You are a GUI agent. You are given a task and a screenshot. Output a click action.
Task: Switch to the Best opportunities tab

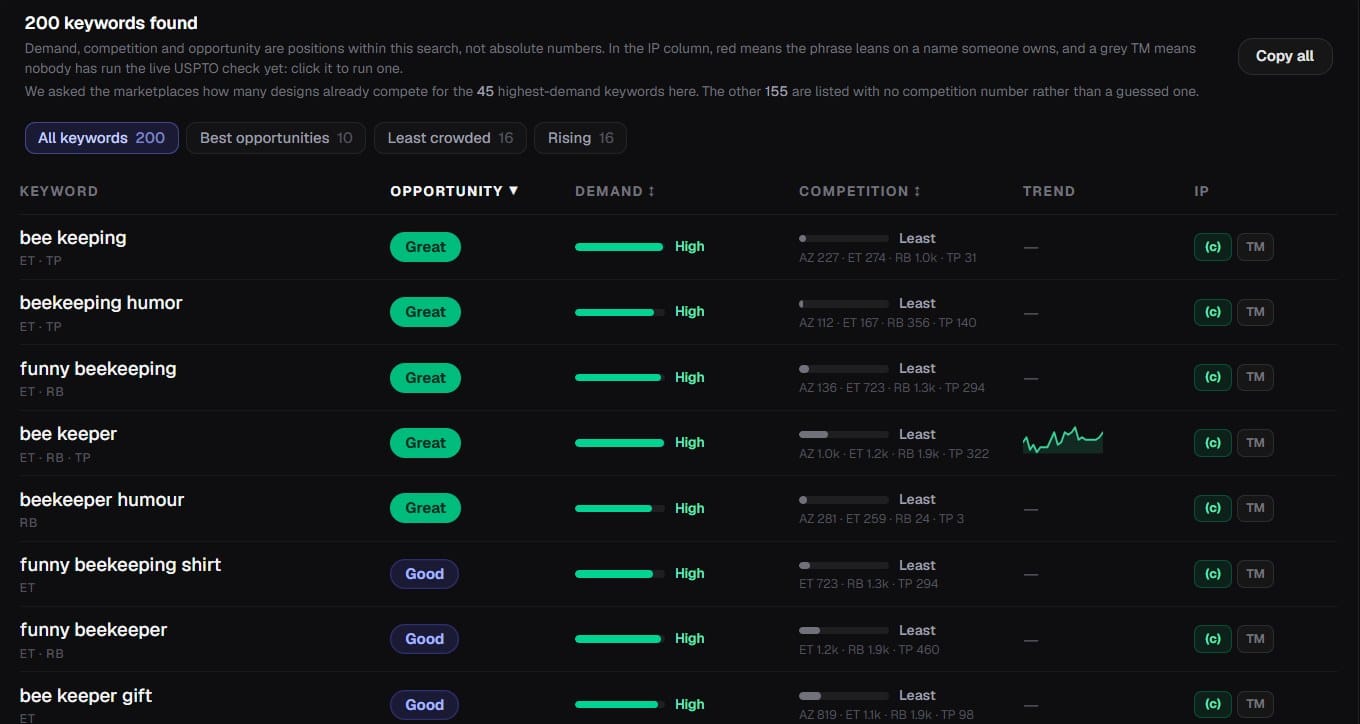pos(276,138)
